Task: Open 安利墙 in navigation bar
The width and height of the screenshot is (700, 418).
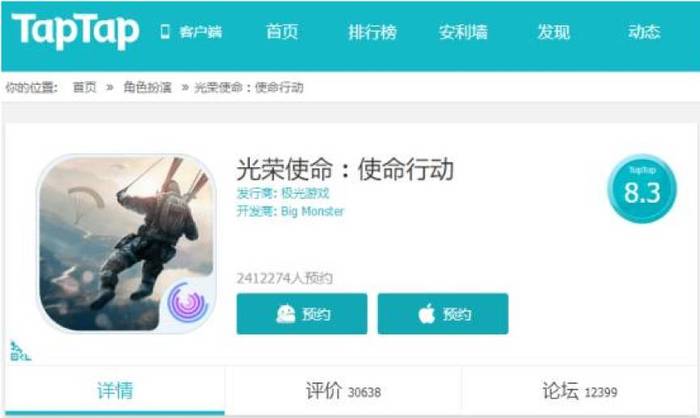Action: tap(463, 32)
